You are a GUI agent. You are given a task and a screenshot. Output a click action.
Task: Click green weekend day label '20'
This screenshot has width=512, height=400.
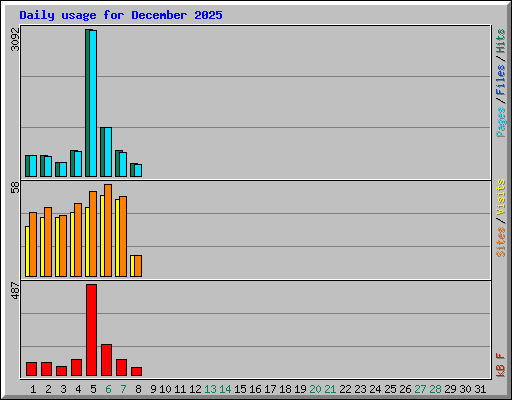point(315,389)
